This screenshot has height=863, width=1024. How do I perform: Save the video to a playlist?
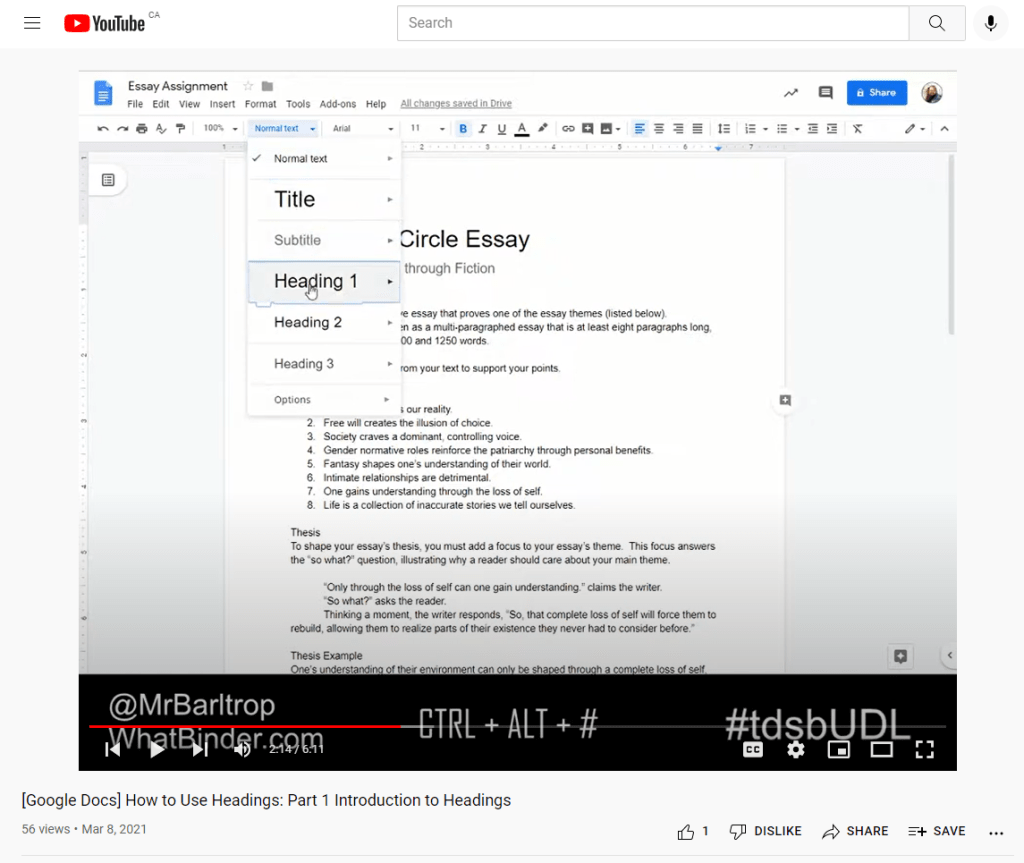[937, 831]
